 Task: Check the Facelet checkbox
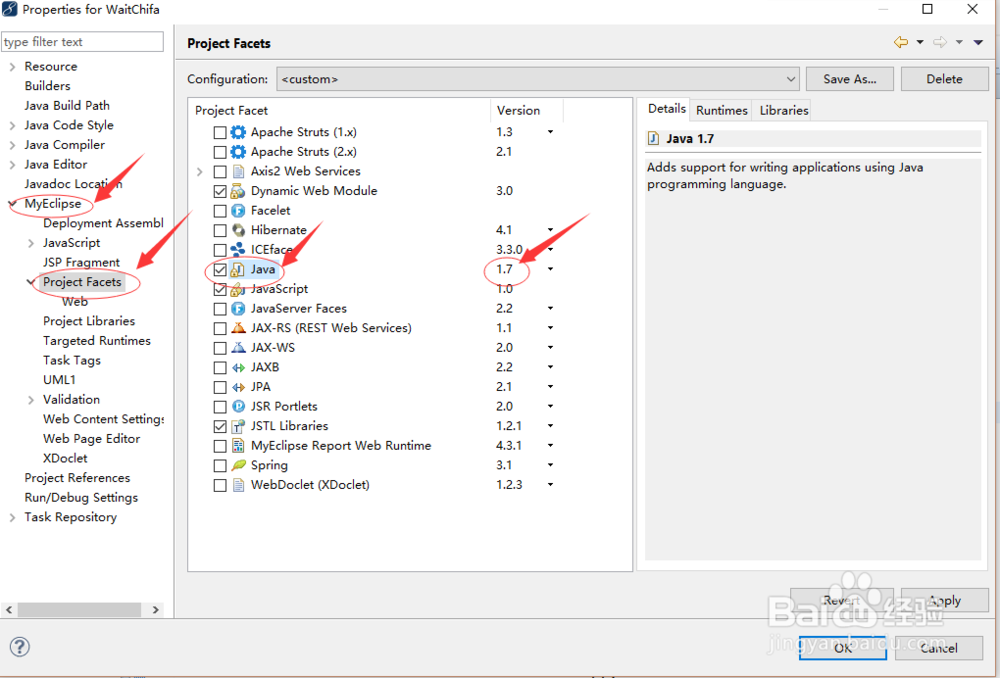click(x=220, y=210)
